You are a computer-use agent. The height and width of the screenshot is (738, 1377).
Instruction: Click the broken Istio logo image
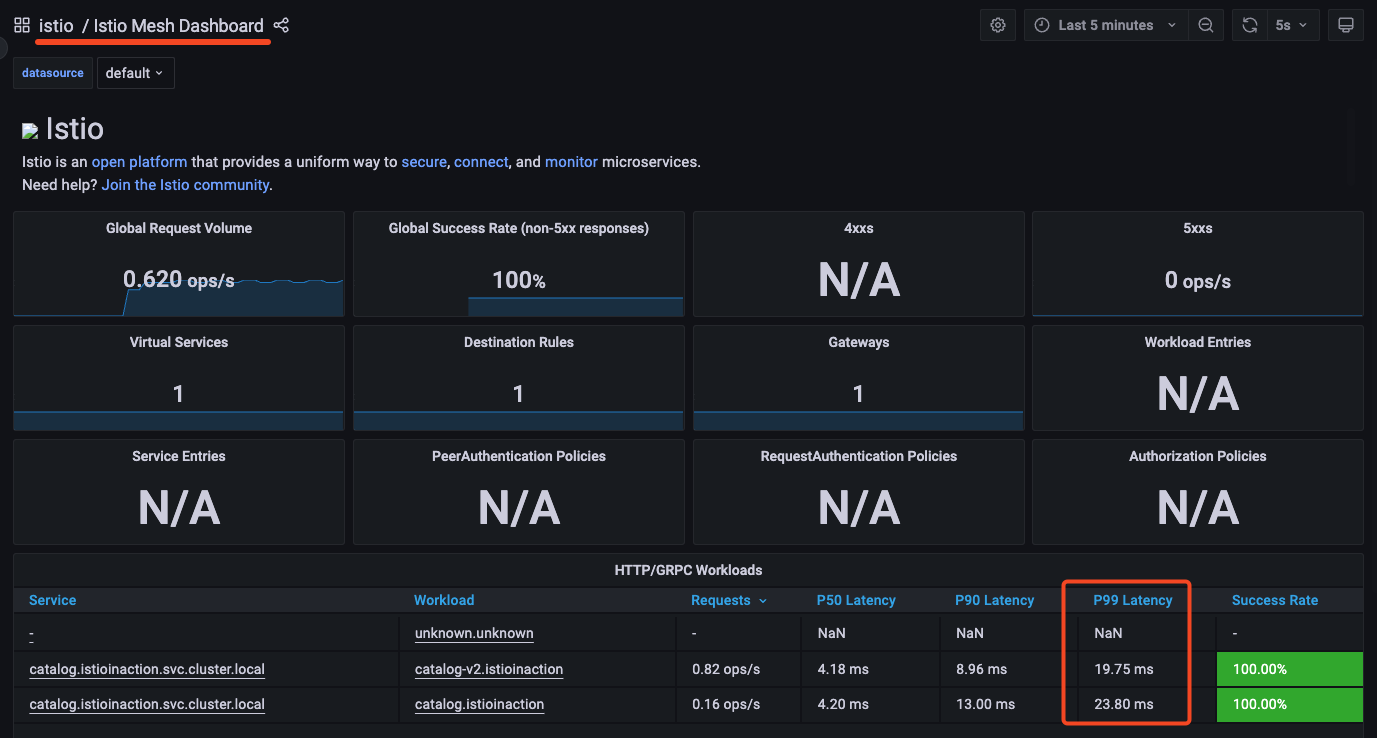click(30, 131)
